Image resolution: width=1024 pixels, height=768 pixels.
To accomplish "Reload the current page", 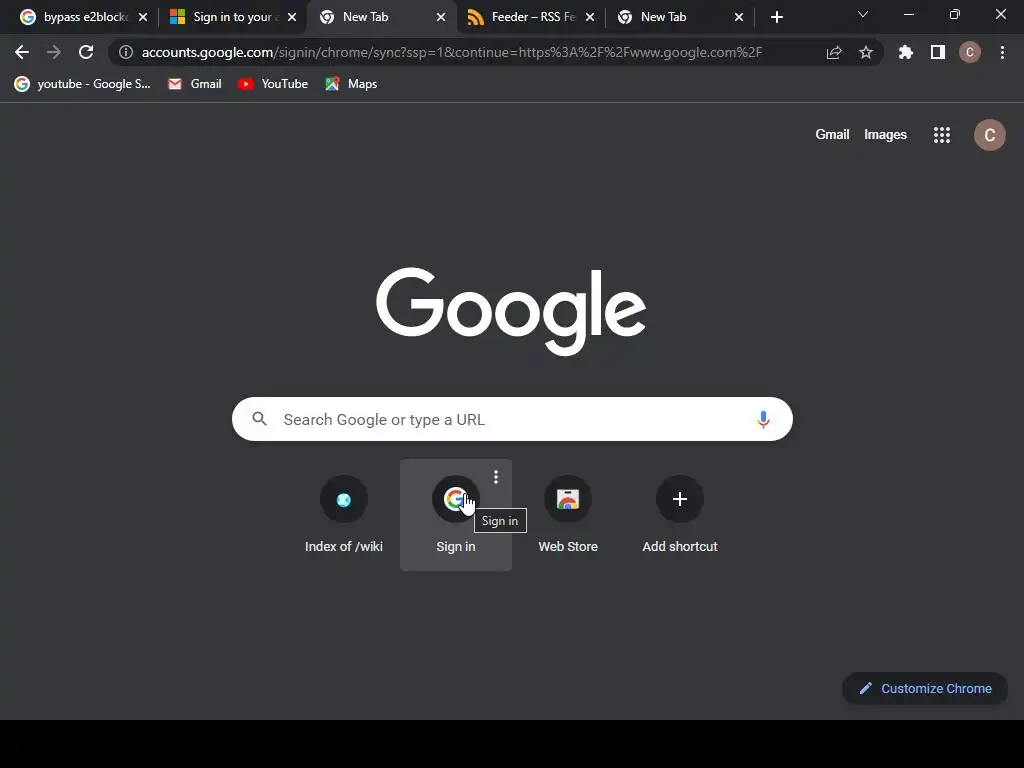I will (x=86, y=52).
